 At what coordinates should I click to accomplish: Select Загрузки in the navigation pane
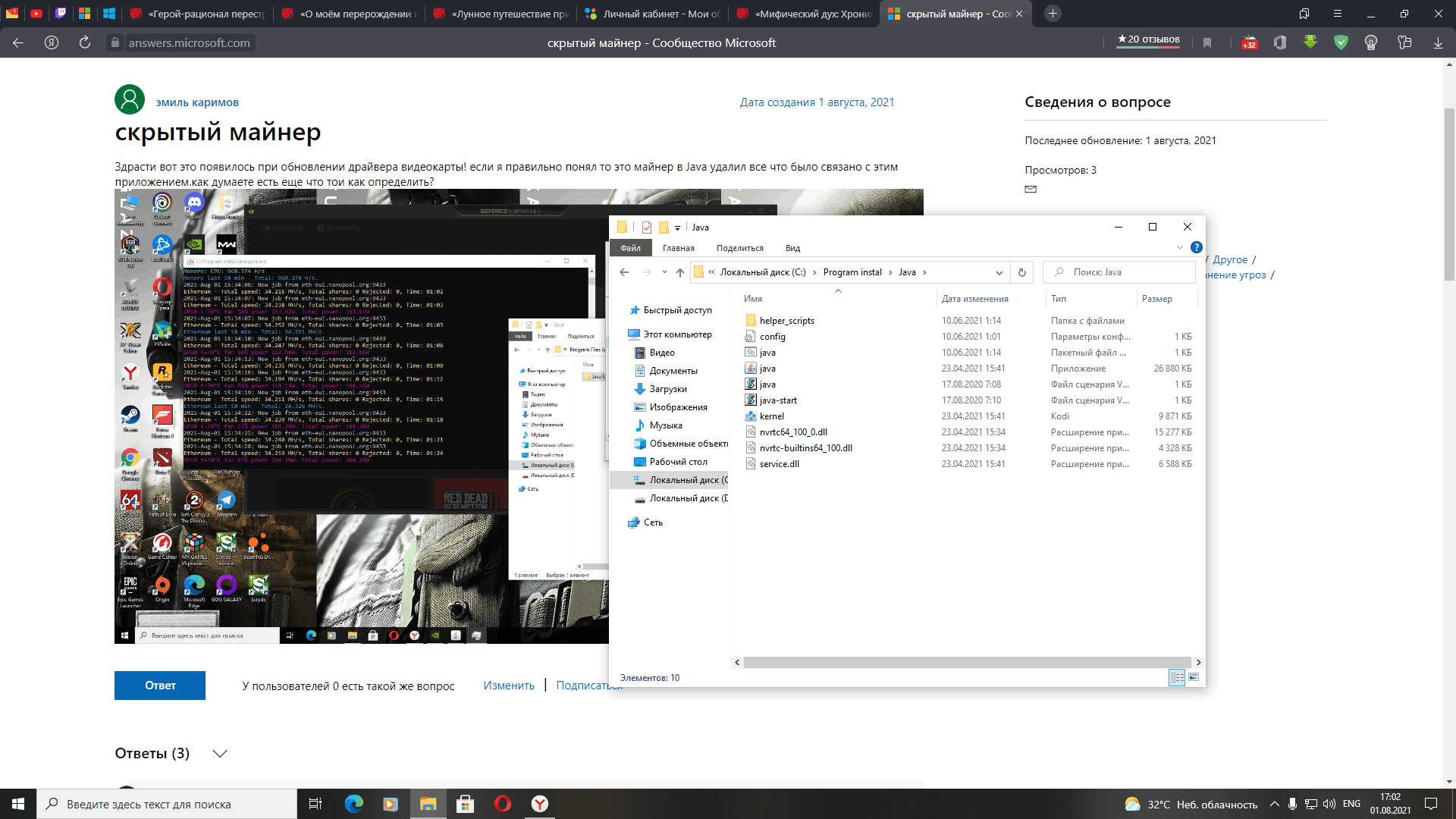(x=668, y=389)
